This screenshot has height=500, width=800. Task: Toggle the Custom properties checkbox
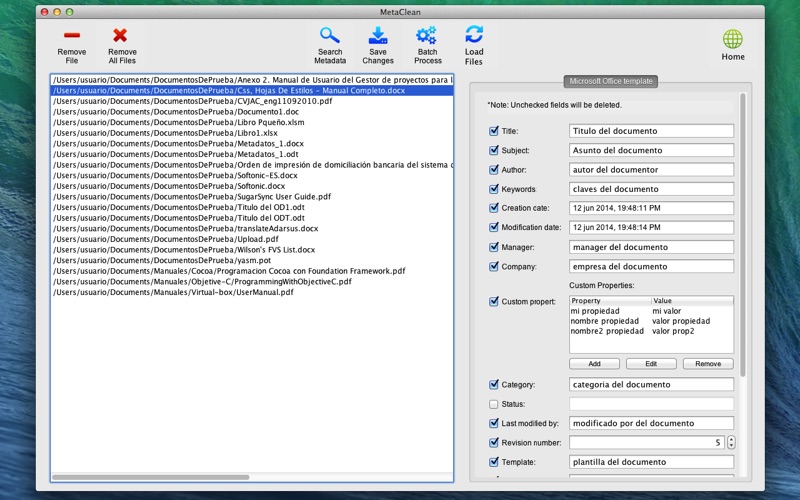pos(493,301)
